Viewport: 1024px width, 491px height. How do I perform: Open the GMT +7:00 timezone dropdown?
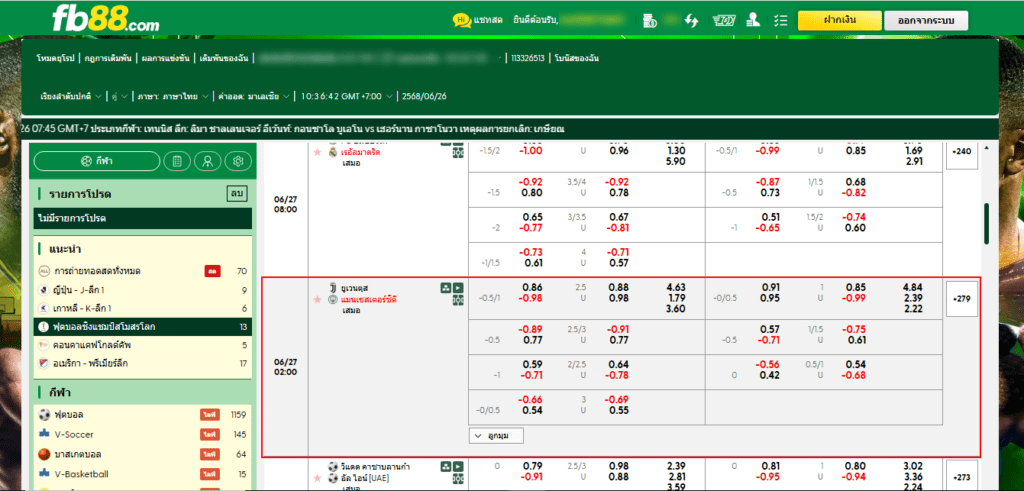(347, 97)
